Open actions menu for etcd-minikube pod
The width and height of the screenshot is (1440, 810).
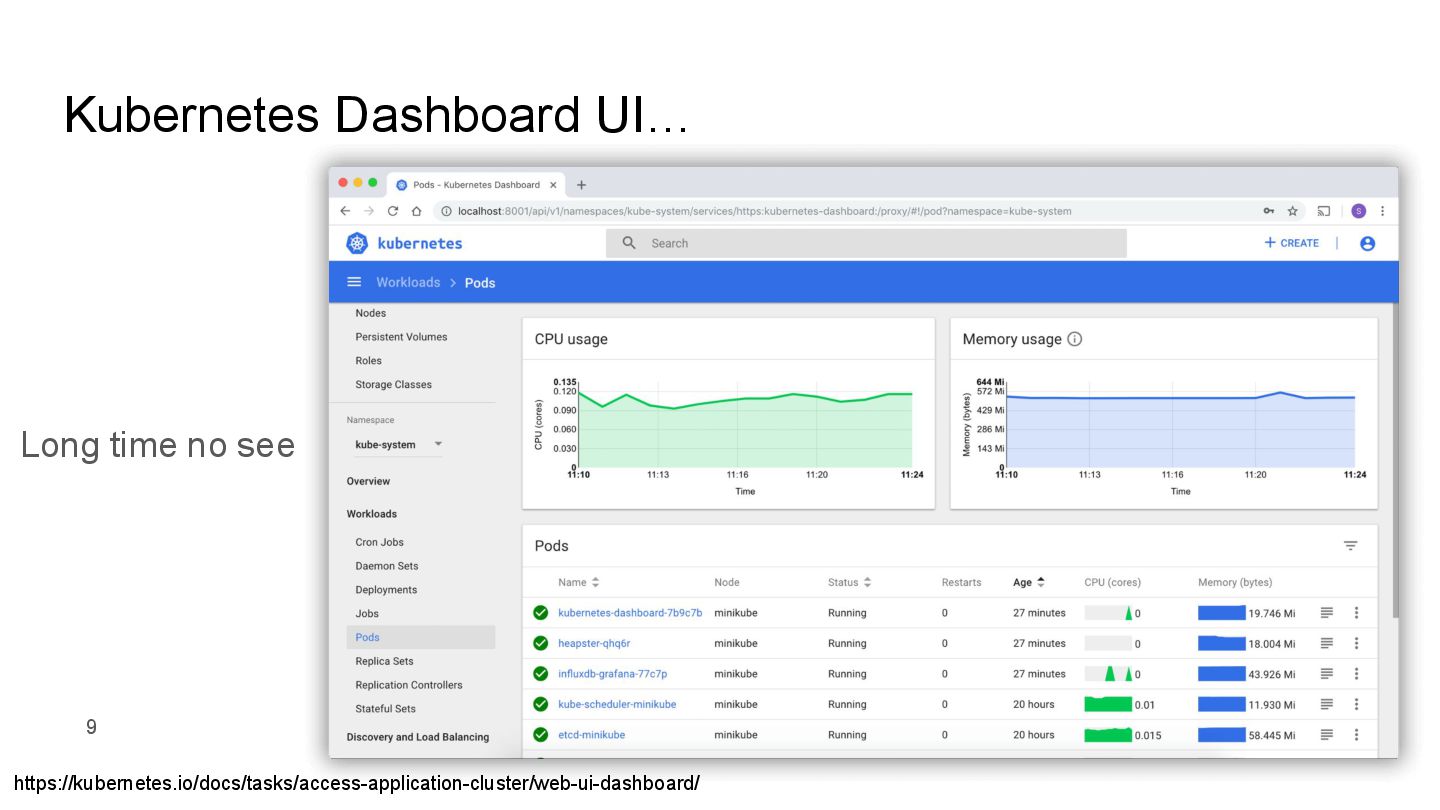tap(1356, 735)
